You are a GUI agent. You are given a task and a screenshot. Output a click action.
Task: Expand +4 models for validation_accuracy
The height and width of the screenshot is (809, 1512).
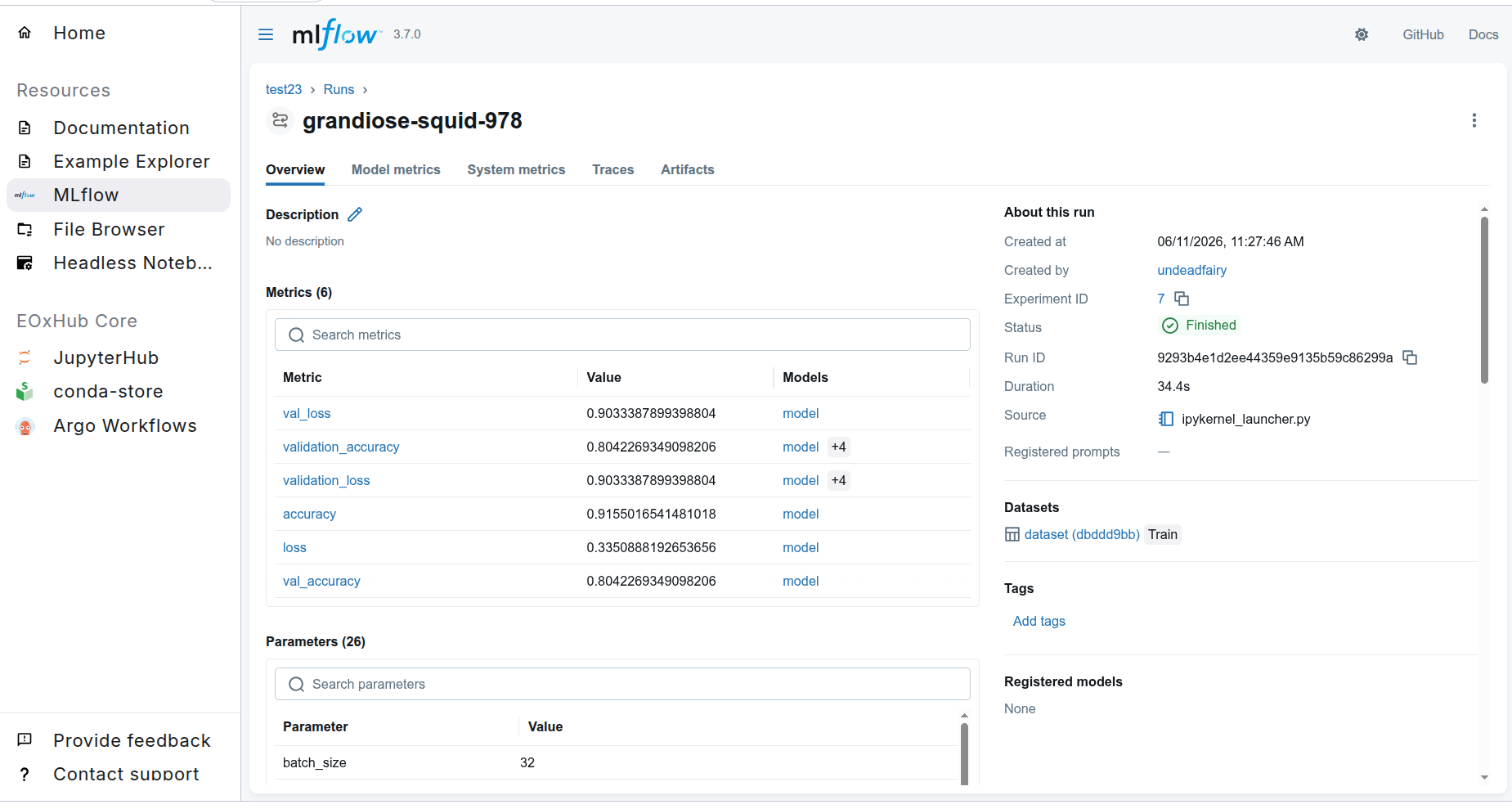[x=838, y=447]
